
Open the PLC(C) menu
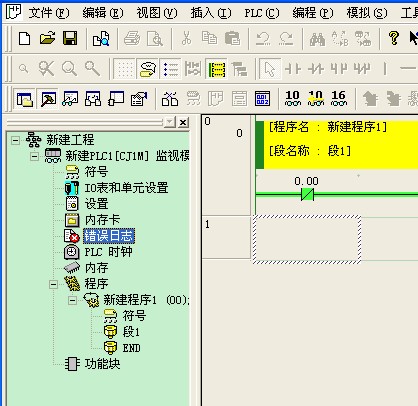262,13
